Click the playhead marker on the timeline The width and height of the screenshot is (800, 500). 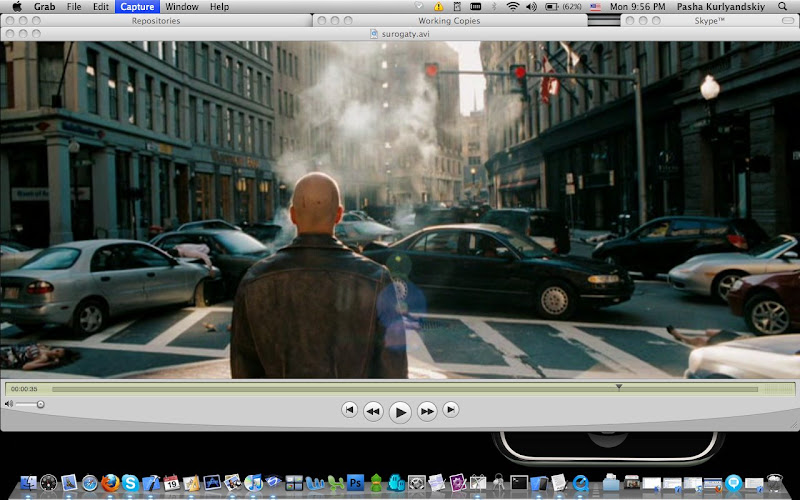pos(619,387)
